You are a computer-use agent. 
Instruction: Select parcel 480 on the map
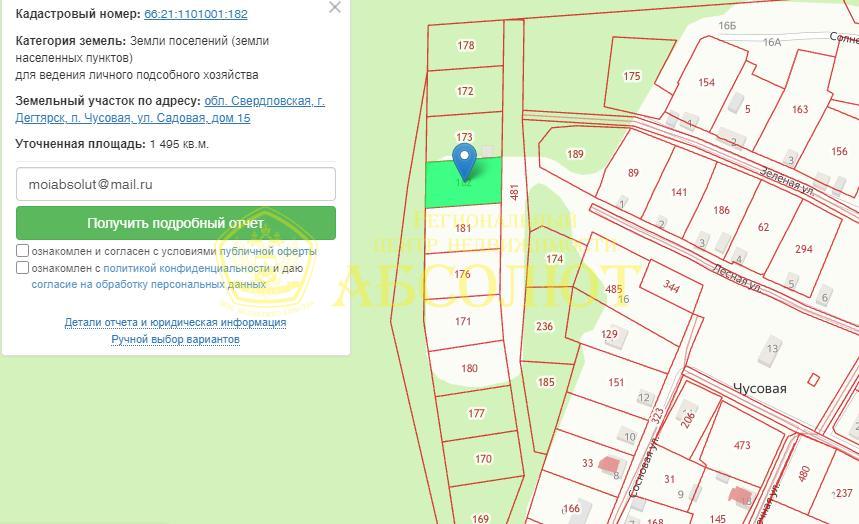(x=804, y=472)
